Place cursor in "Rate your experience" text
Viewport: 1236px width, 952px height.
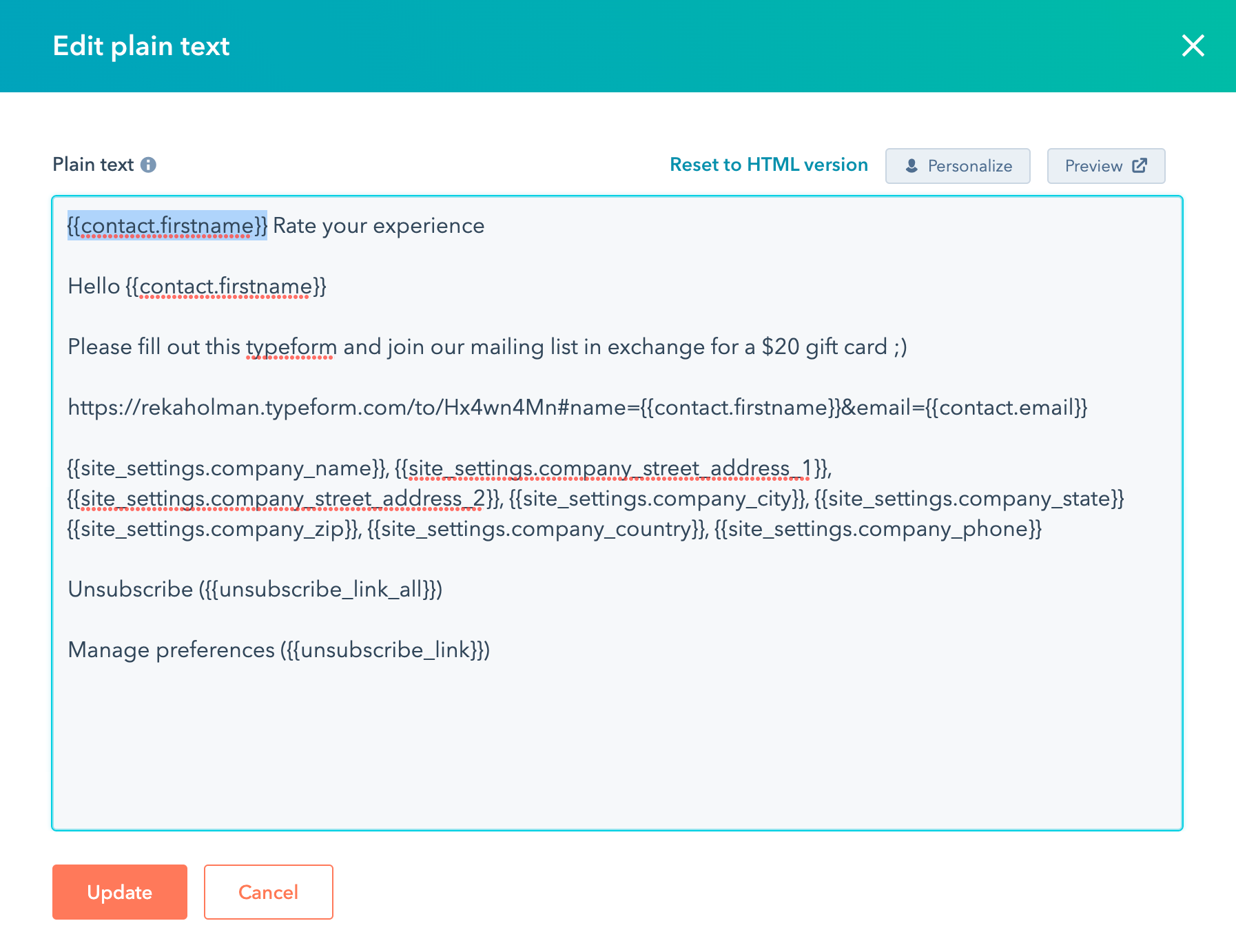378,226
